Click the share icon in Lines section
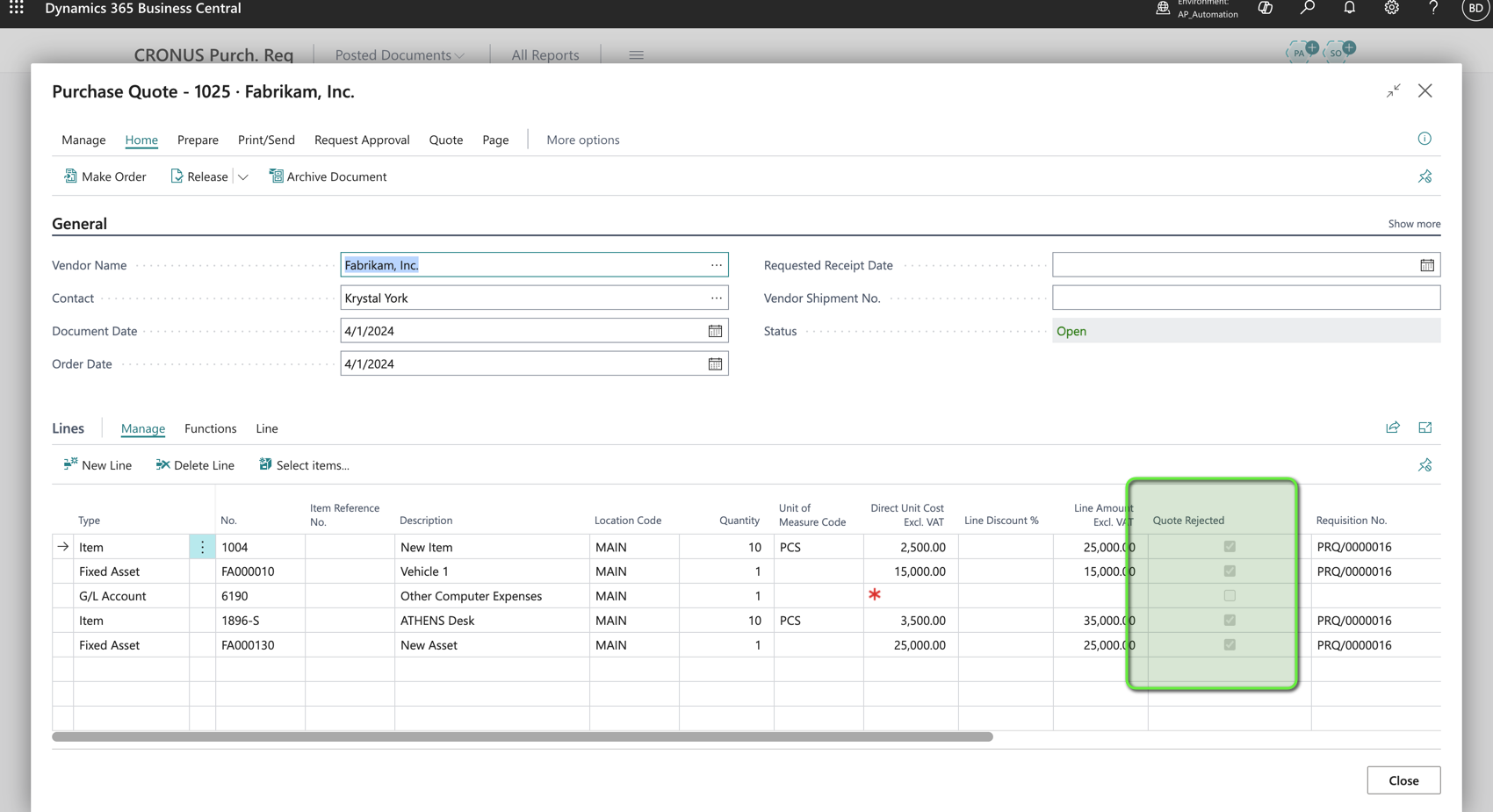Viewport: 1493px width, 812px height. (1393, 428)
